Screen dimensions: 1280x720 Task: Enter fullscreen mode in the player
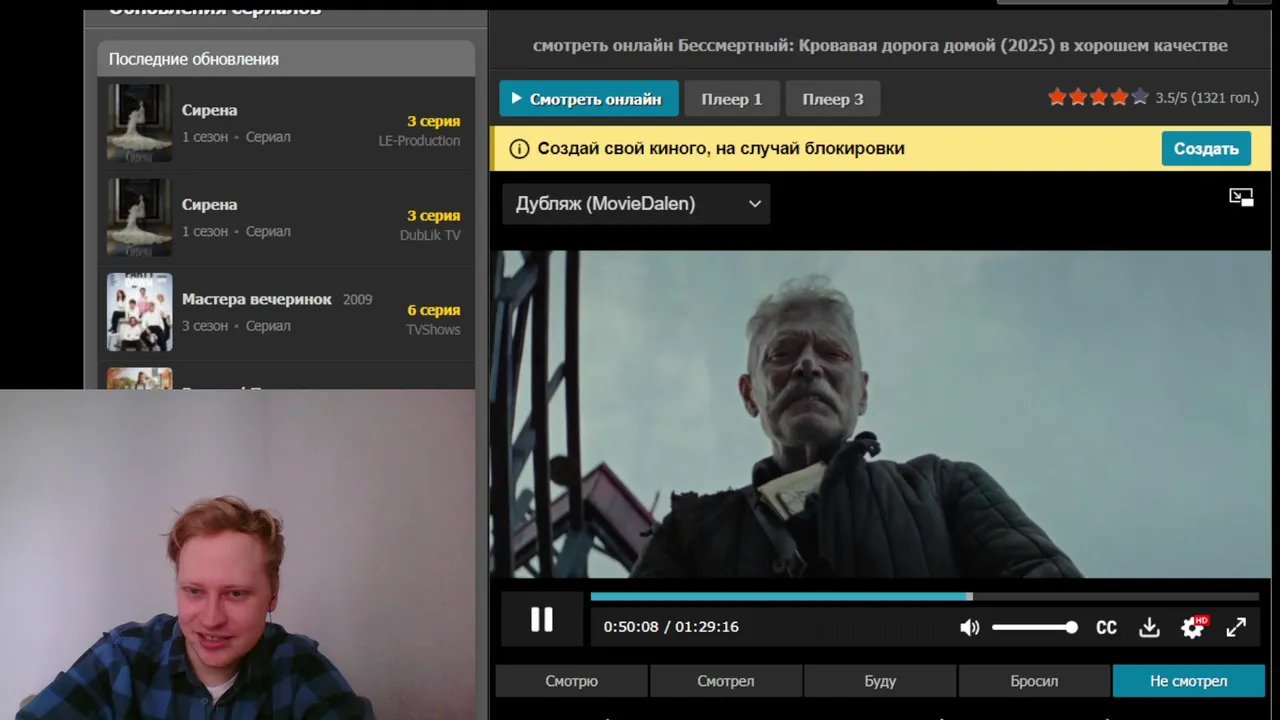click(1236, 627)
